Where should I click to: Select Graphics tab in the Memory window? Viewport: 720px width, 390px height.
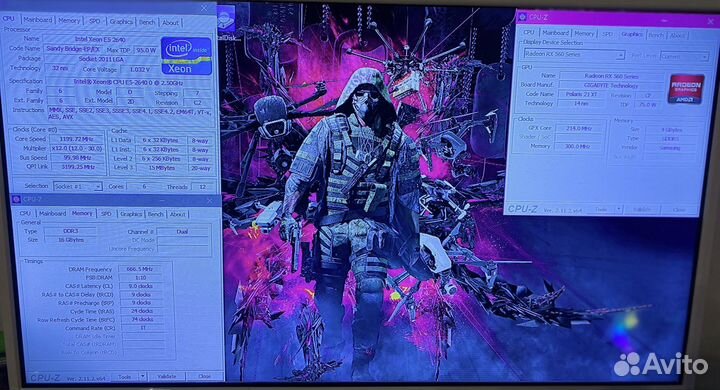pyautogui.click(x=131, y=214)
